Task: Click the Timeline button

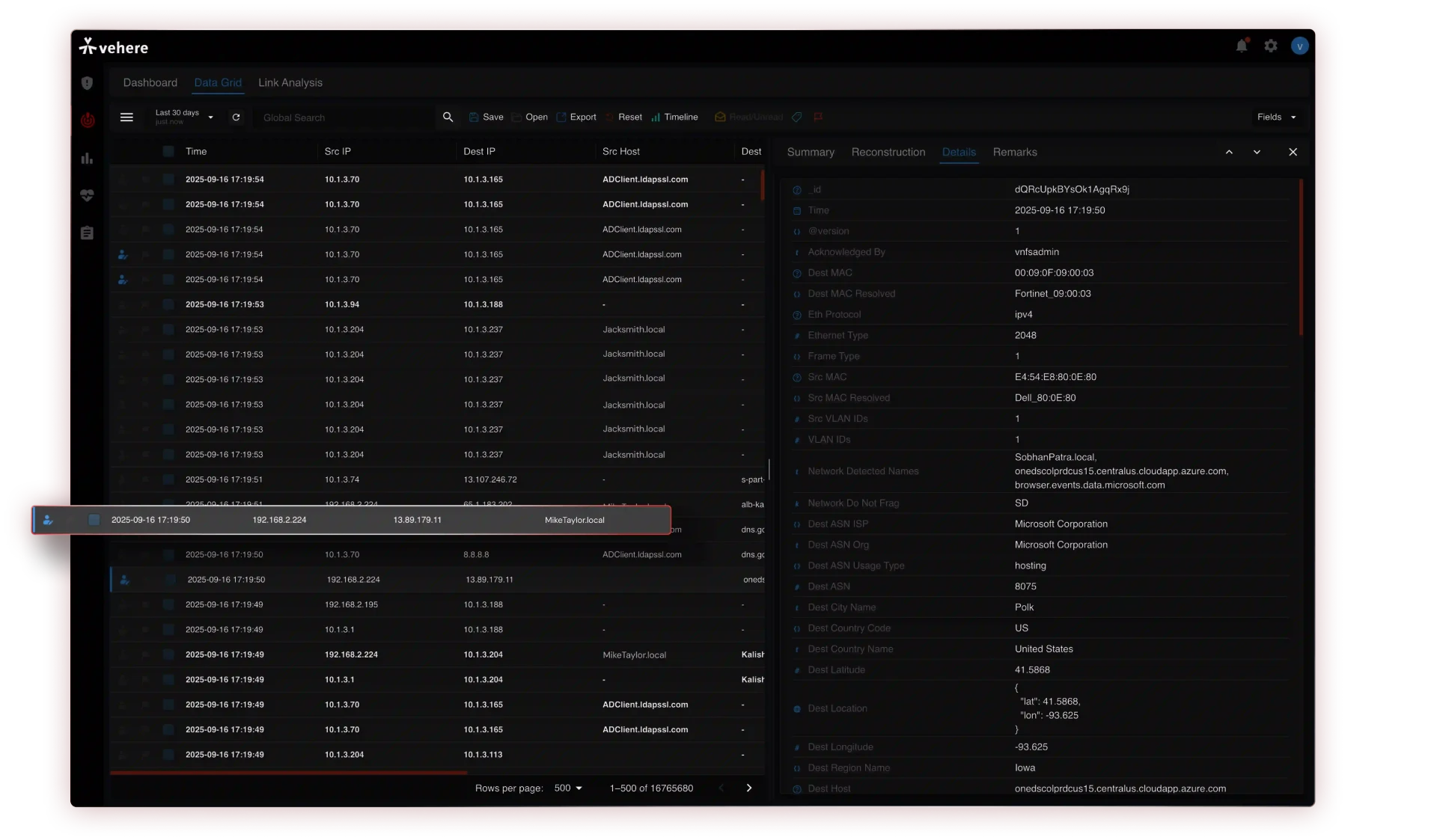Action: (x=674, y=117)
